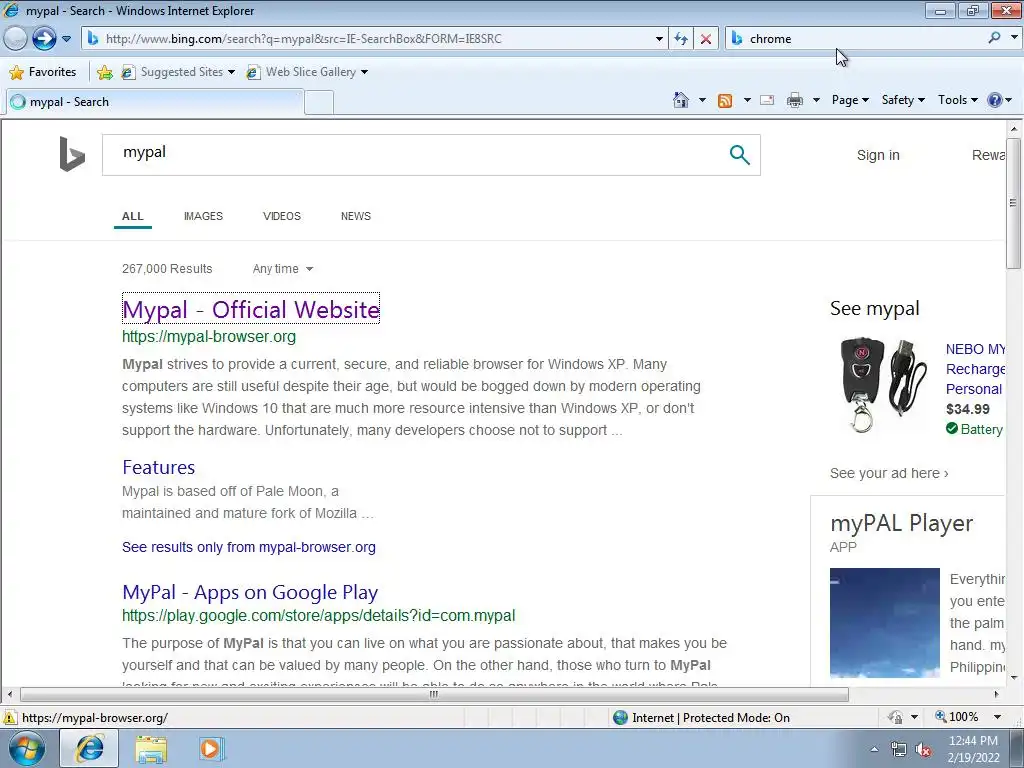
Task: Click the Home icon in command bar
Action: click(x=680, y=100)
